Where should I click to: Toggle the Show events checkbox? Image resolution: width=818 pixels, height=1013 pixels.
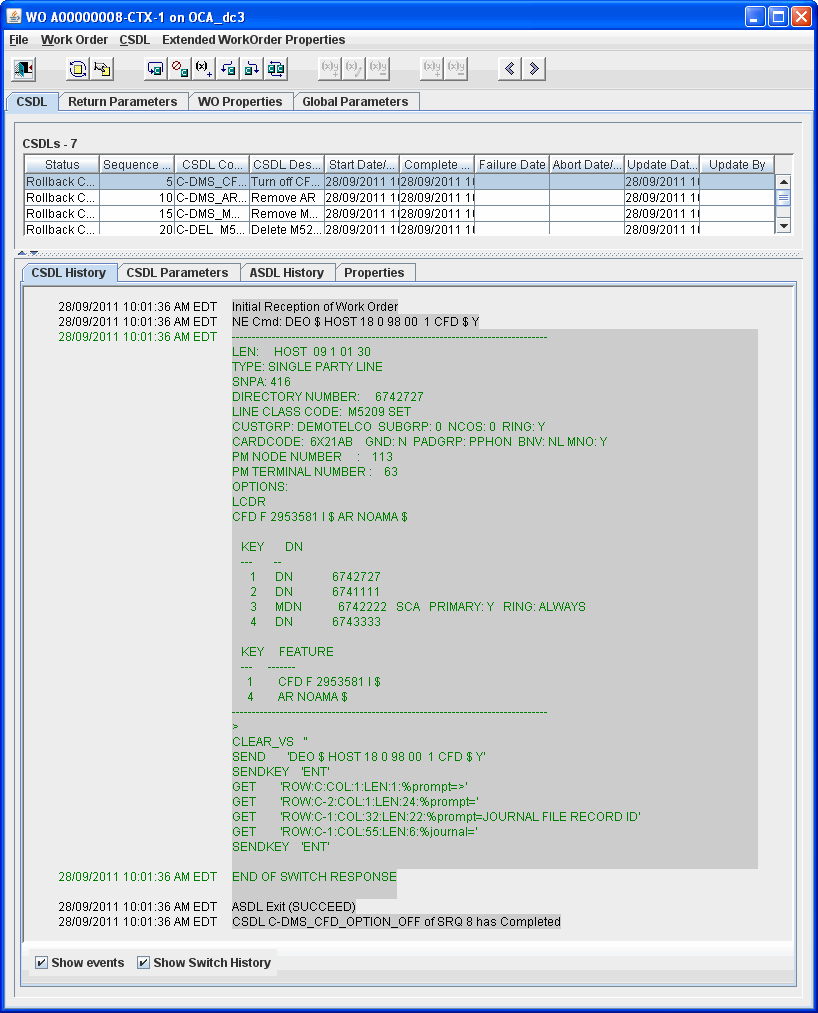click(41, 963)
